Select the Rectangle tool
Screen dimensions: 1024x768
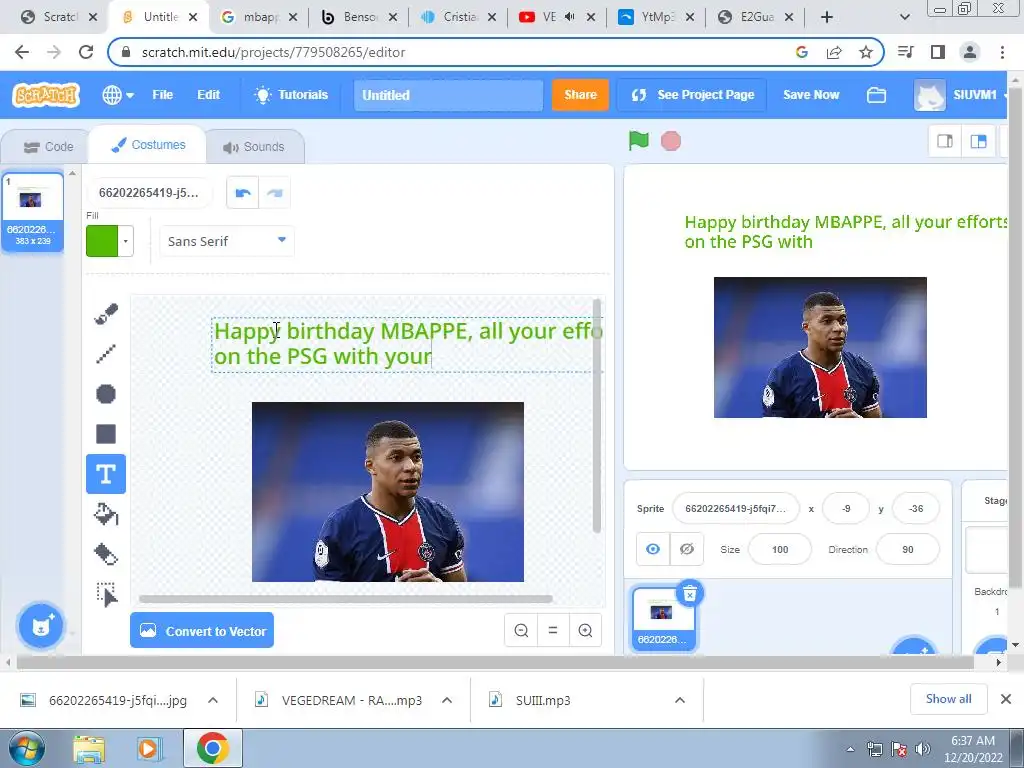coord(106,434)
